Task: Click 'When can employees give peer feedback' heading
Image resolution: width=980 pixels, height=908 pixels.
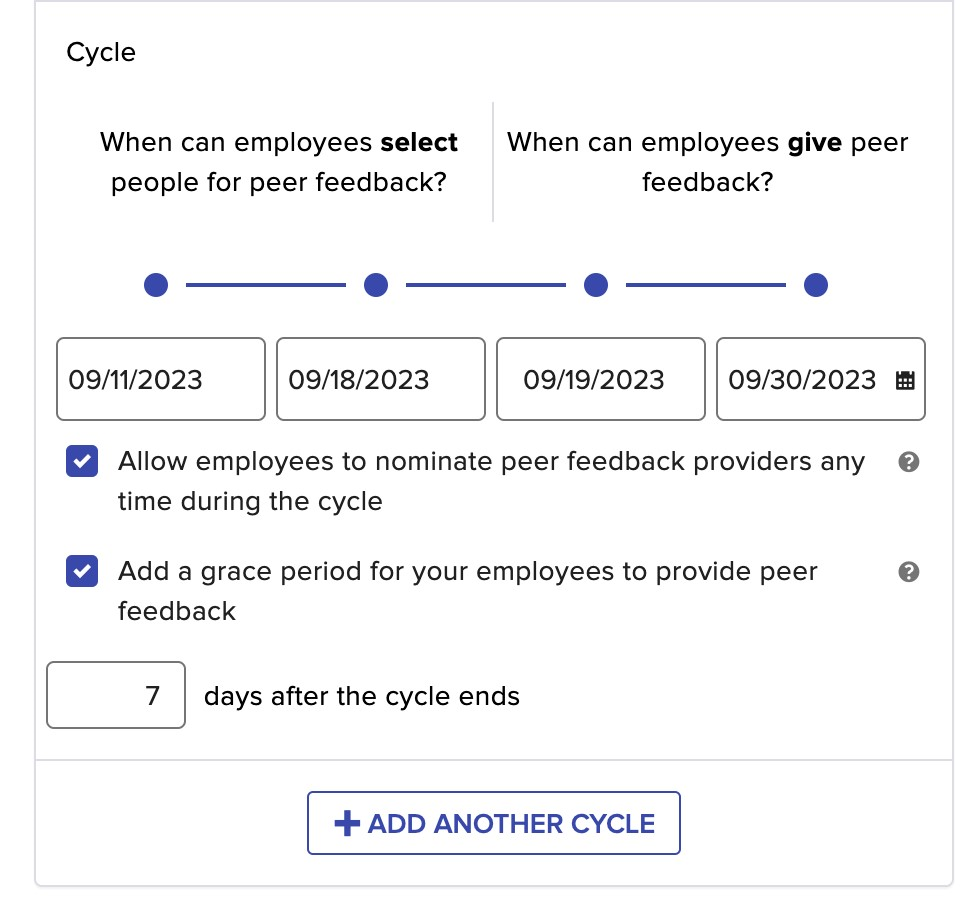Action: click(x=708, y=162)
